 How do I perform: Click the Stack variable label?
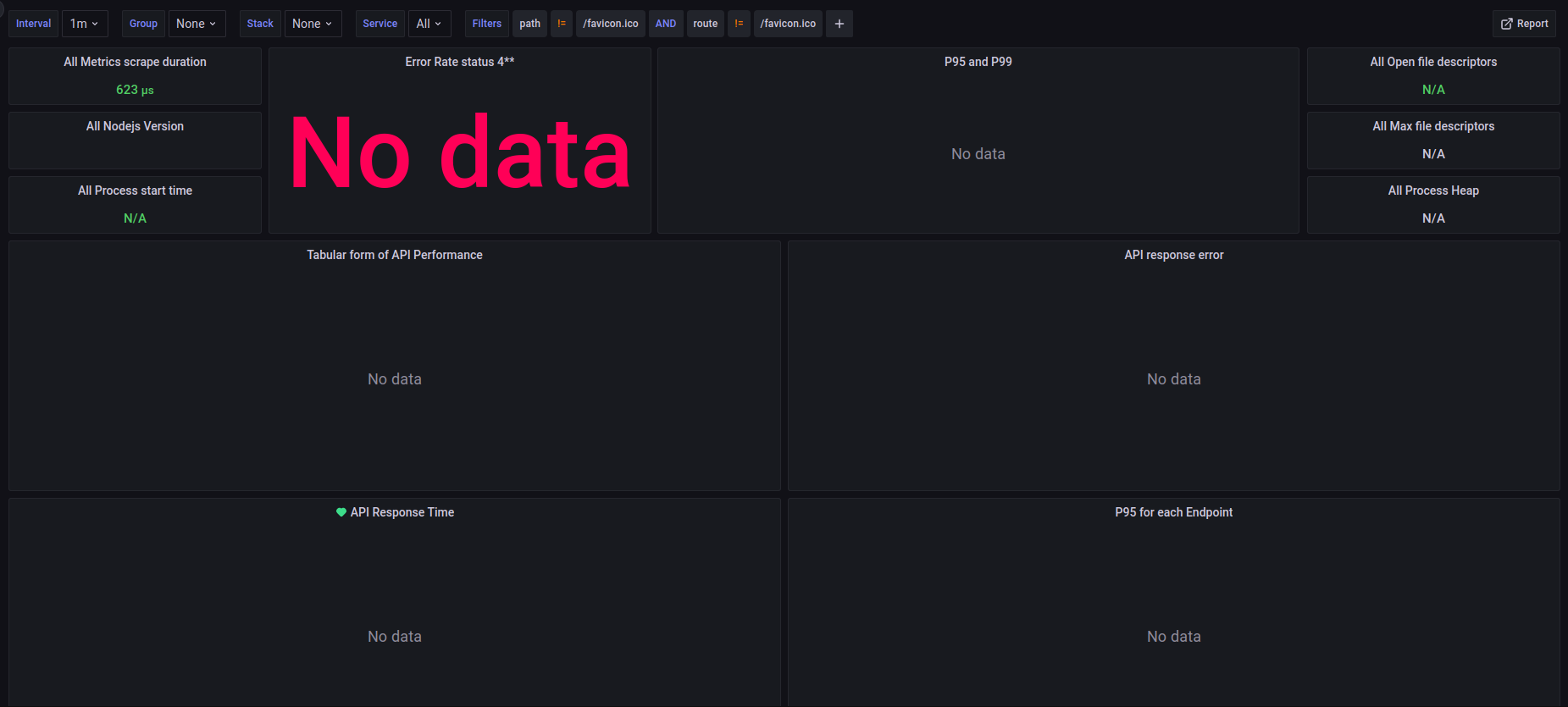260,24
